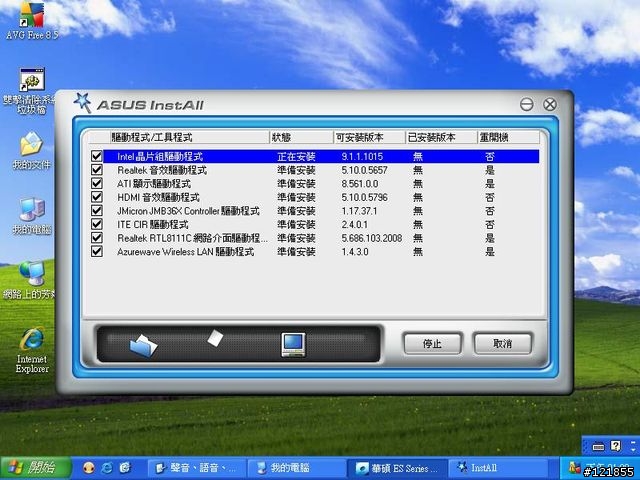Close the ASUS InstAll window
This screenshot has width=640, height=480.
pyautogui.click(x=550, y=104)
